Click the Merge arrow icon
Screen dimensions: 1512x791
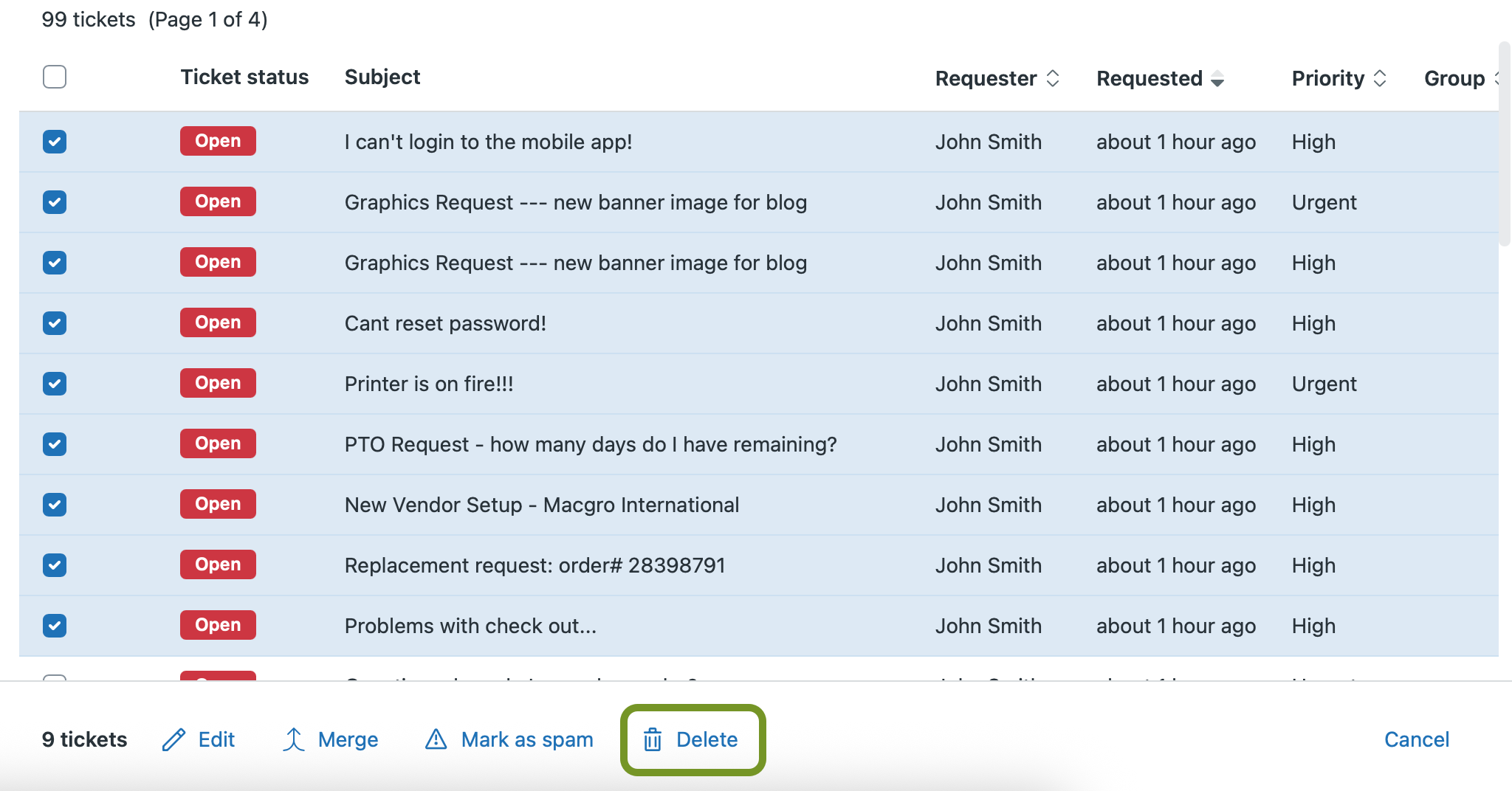tap(294, 739)
